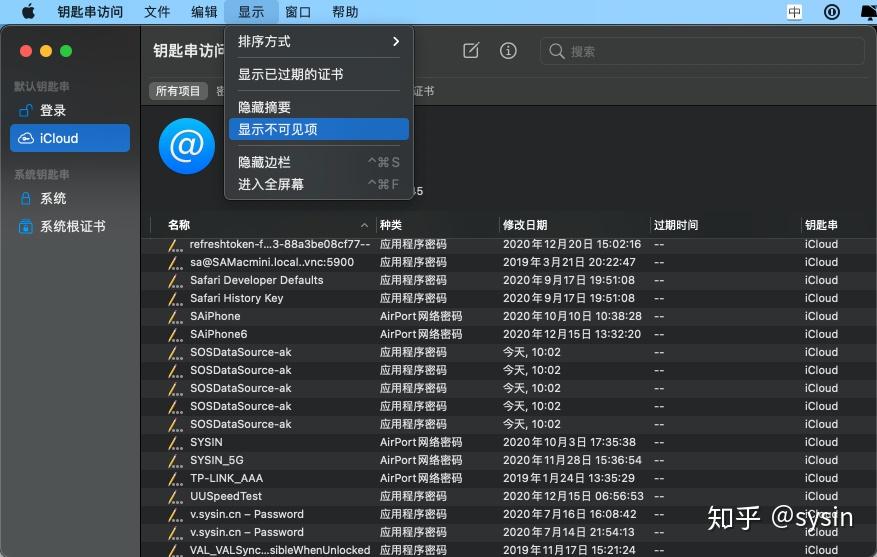The height and width of the screenshot is (557, 877).
Task: Select the 系统 keychain in sidebar
Action: (x=70, y=199)
